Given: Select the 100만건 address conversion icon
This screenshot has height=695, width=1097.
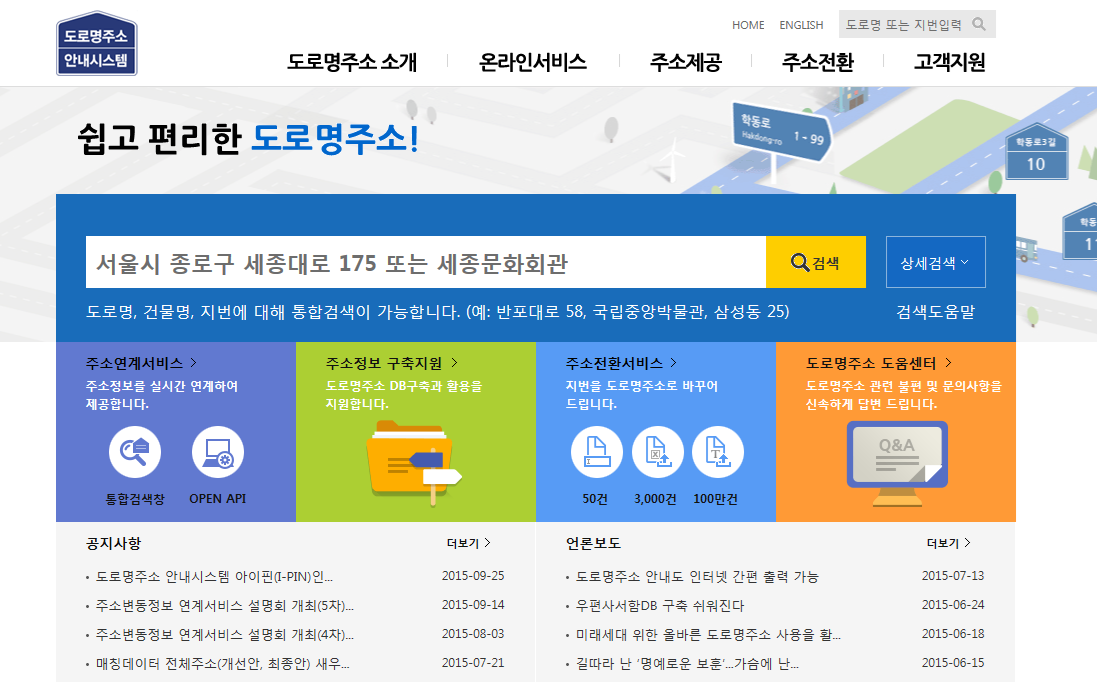Looking at the screenshot, I should [x=716, y=452].
